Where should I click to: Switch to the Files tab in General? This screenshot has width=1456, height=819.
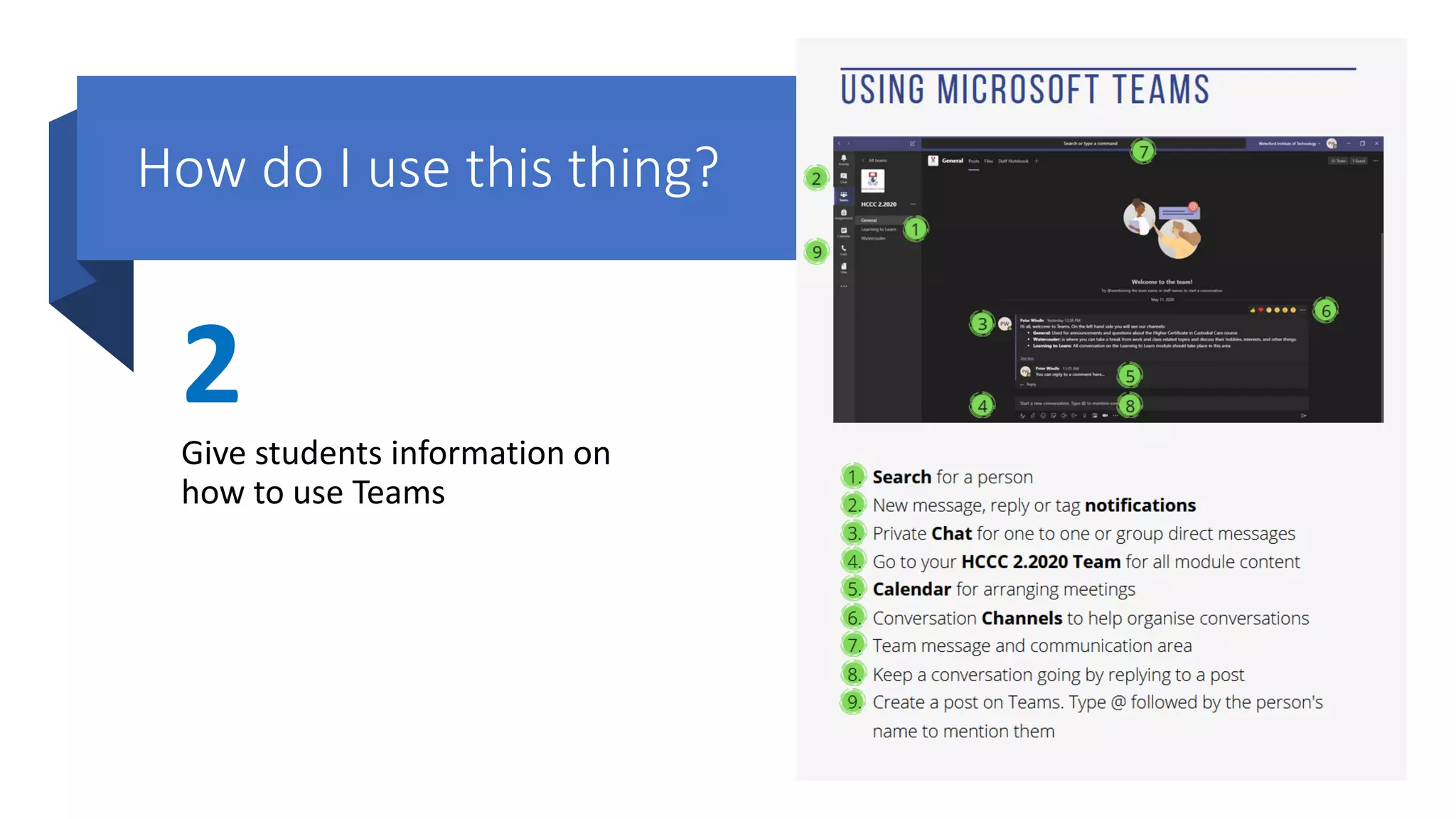click(988, 161)
